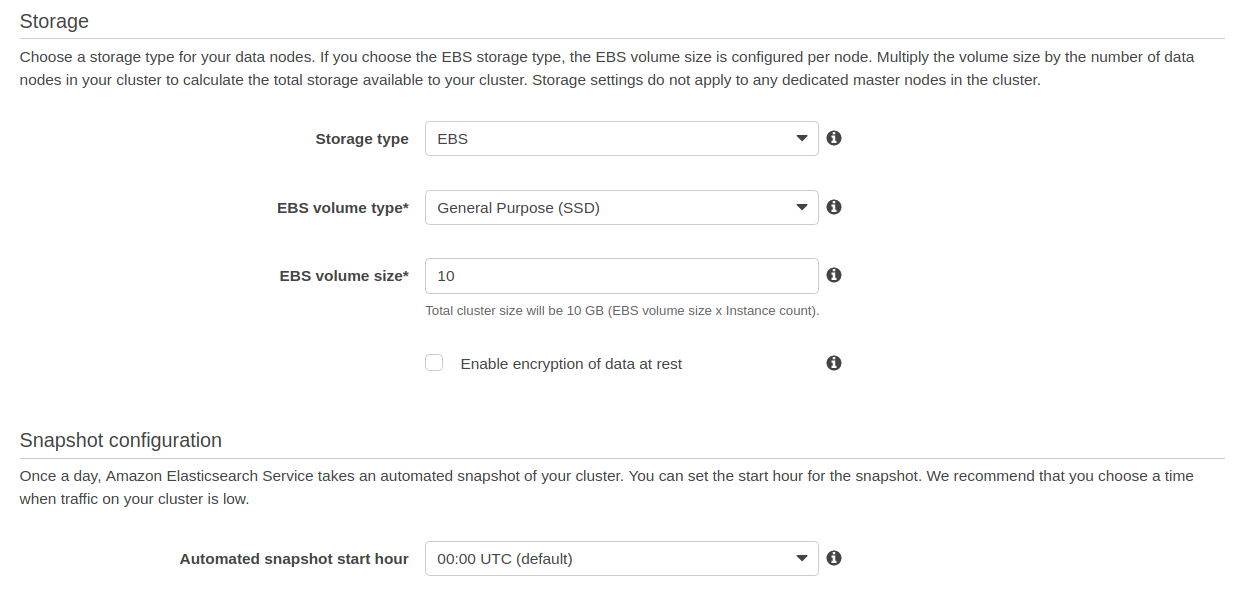Select the total cluster size note text

pos(621,310)
